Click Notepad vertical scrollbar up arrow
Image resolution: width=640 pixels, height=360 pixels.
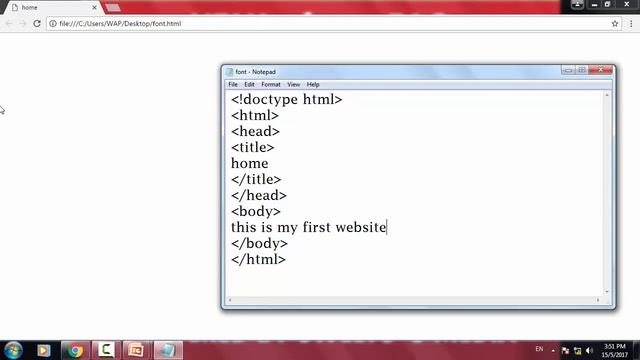pyautogui.click(x=607, y=95)
